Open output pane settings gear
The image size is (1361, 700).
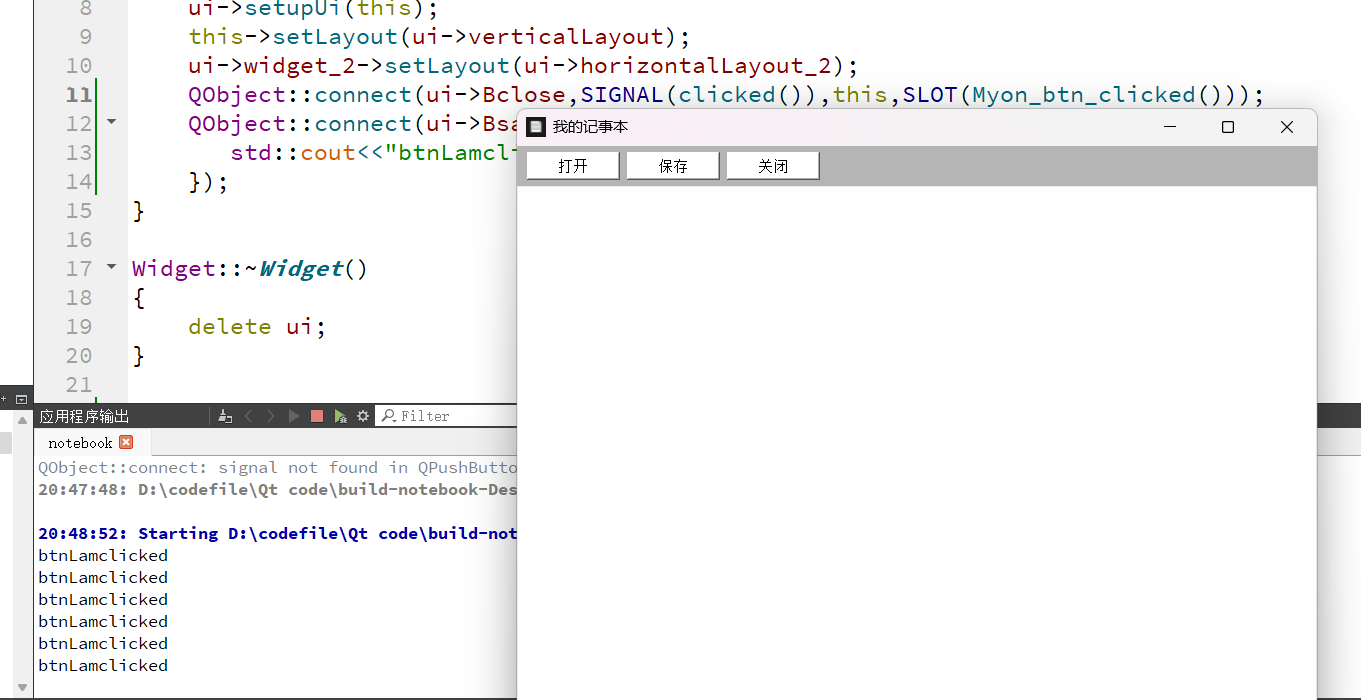point(363,416)
